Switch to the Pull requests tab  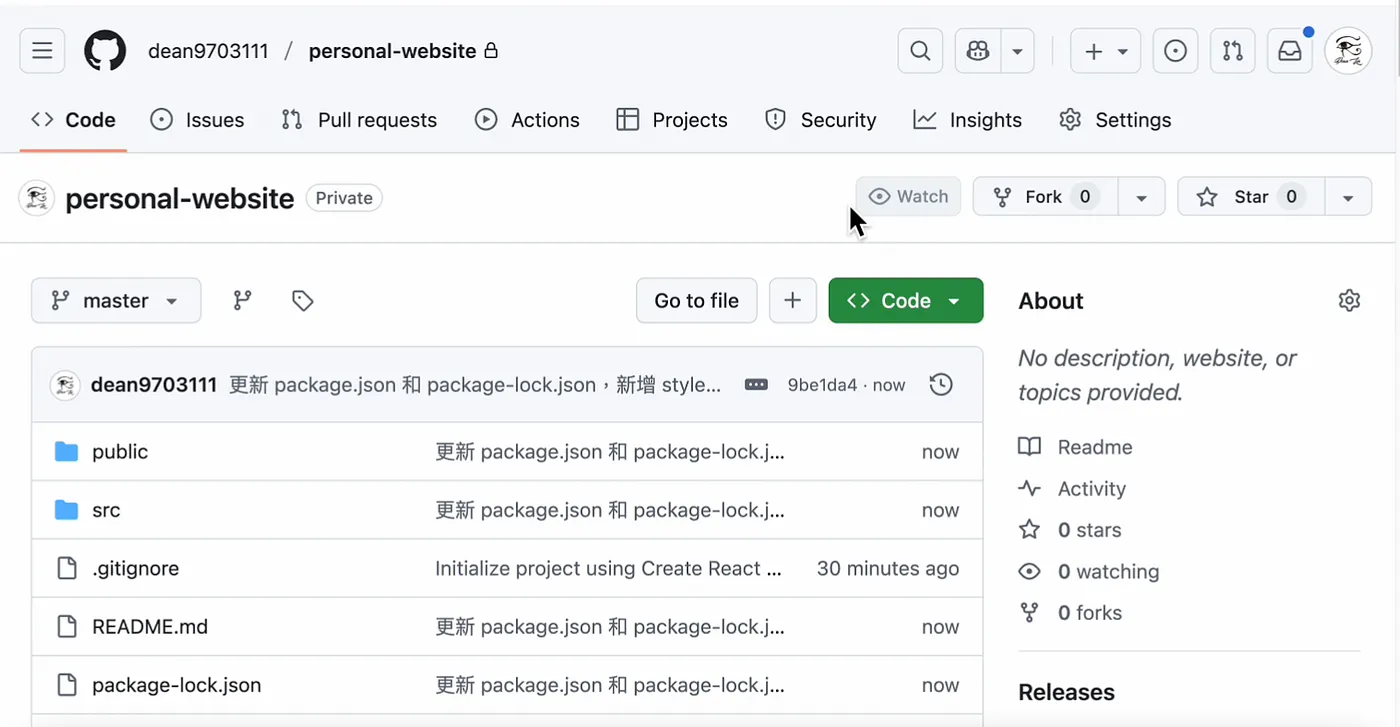click(359, 120)
